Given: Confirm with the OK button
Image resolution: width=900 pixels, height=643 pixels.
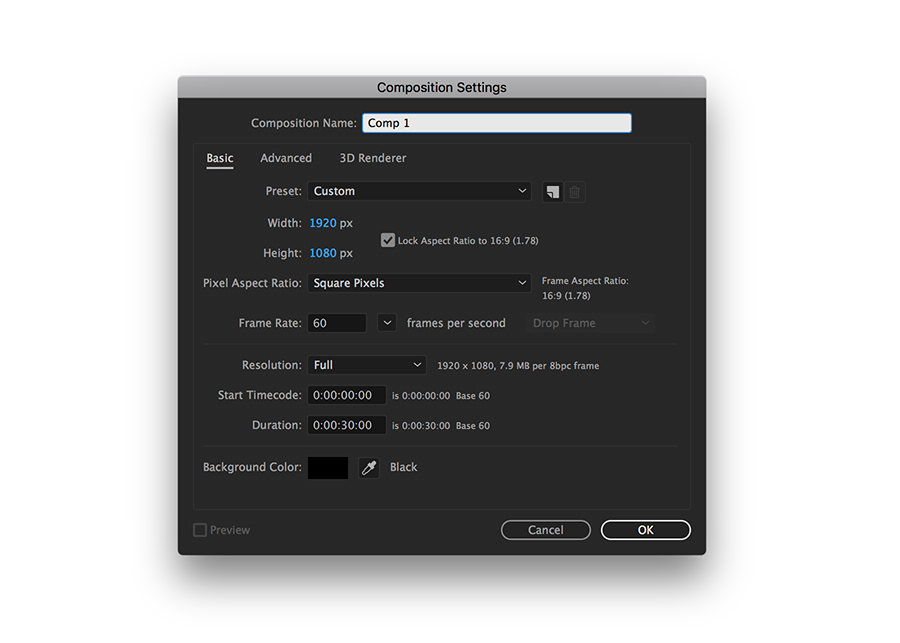Looking at the screenshot, I should click(646, 530).
